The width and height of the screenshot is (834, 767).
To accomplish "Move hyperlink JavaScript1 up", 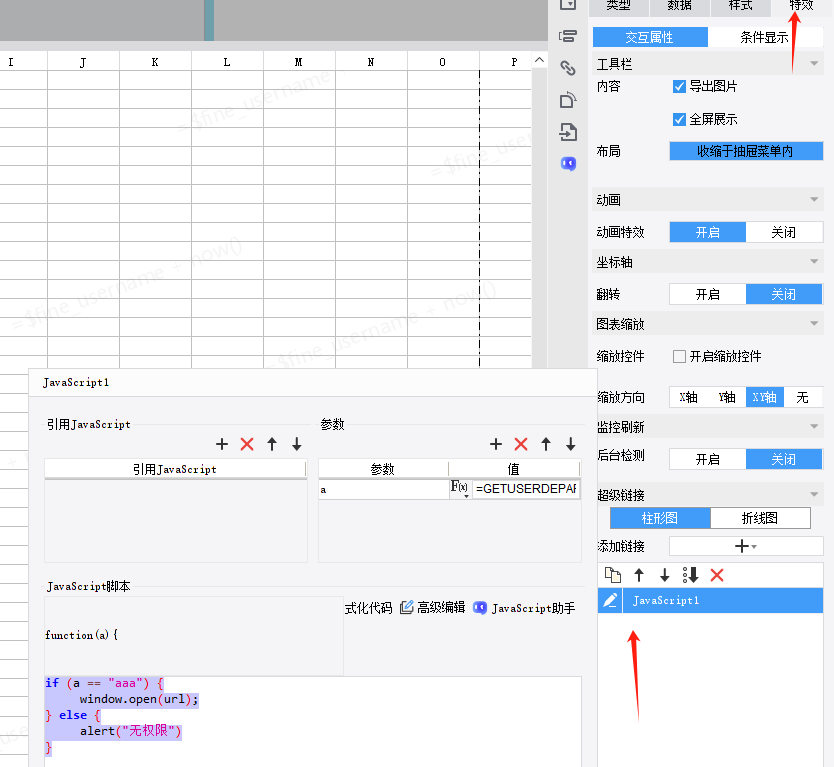I will (639, 575).
